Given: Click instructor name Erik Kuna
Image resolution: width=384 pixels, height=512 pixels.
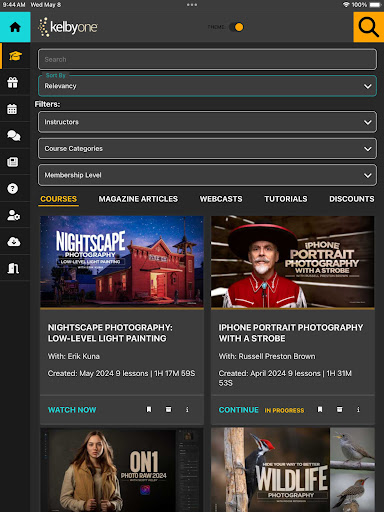Looking at the screenshot, I should [x=84, y=356].
